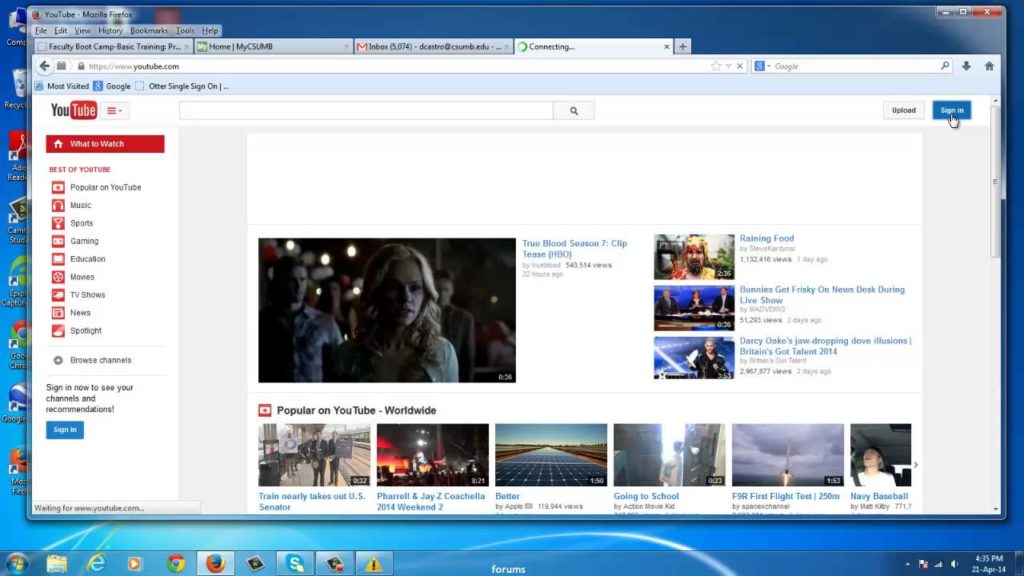The height and width of the screenshot is (576, 1024).
Task: Click the Popular on YouTube - Worldwide heading
Action: (357, 410)
